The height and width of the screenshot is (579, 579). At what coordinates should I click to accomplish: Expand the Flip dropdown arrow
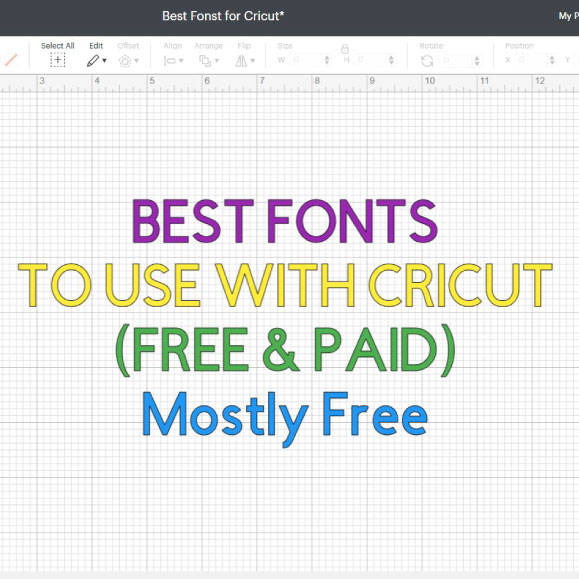pyautogui.click(x=253, y=61)
